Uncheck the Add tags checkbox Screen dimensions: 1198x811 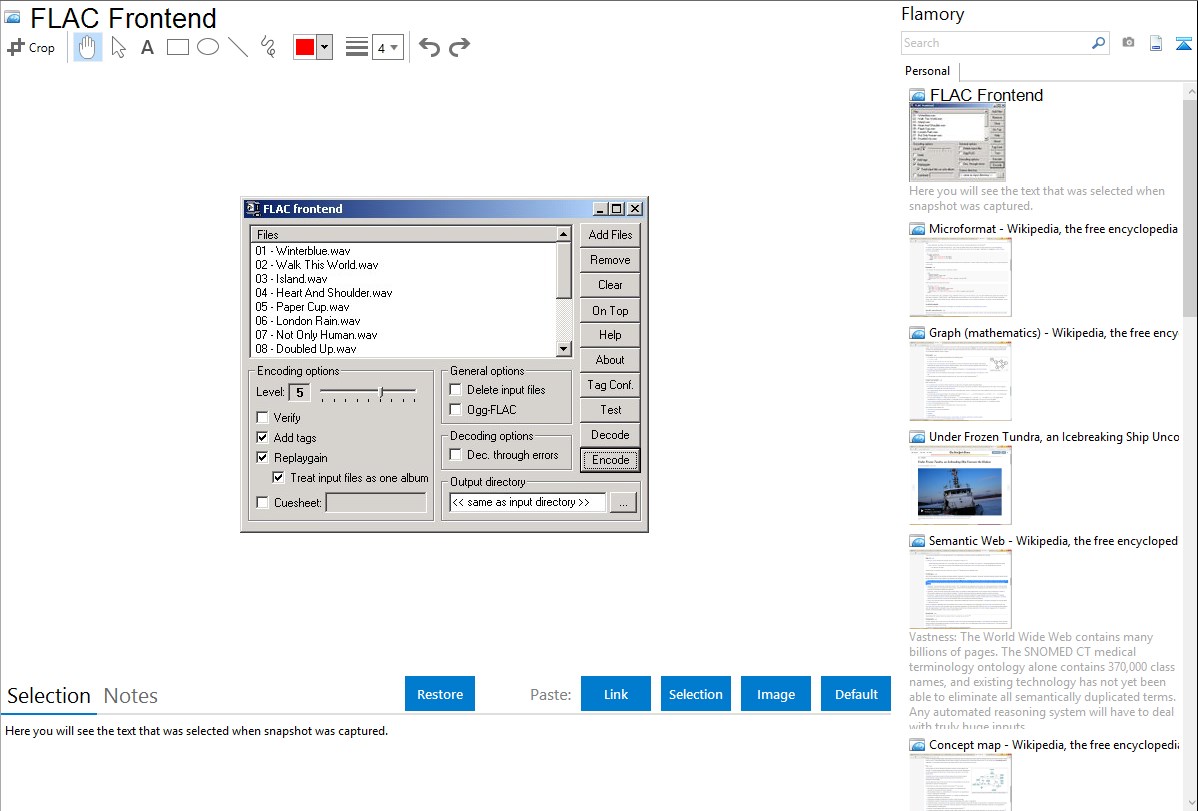pyautogui.click(x=262, y=437)
